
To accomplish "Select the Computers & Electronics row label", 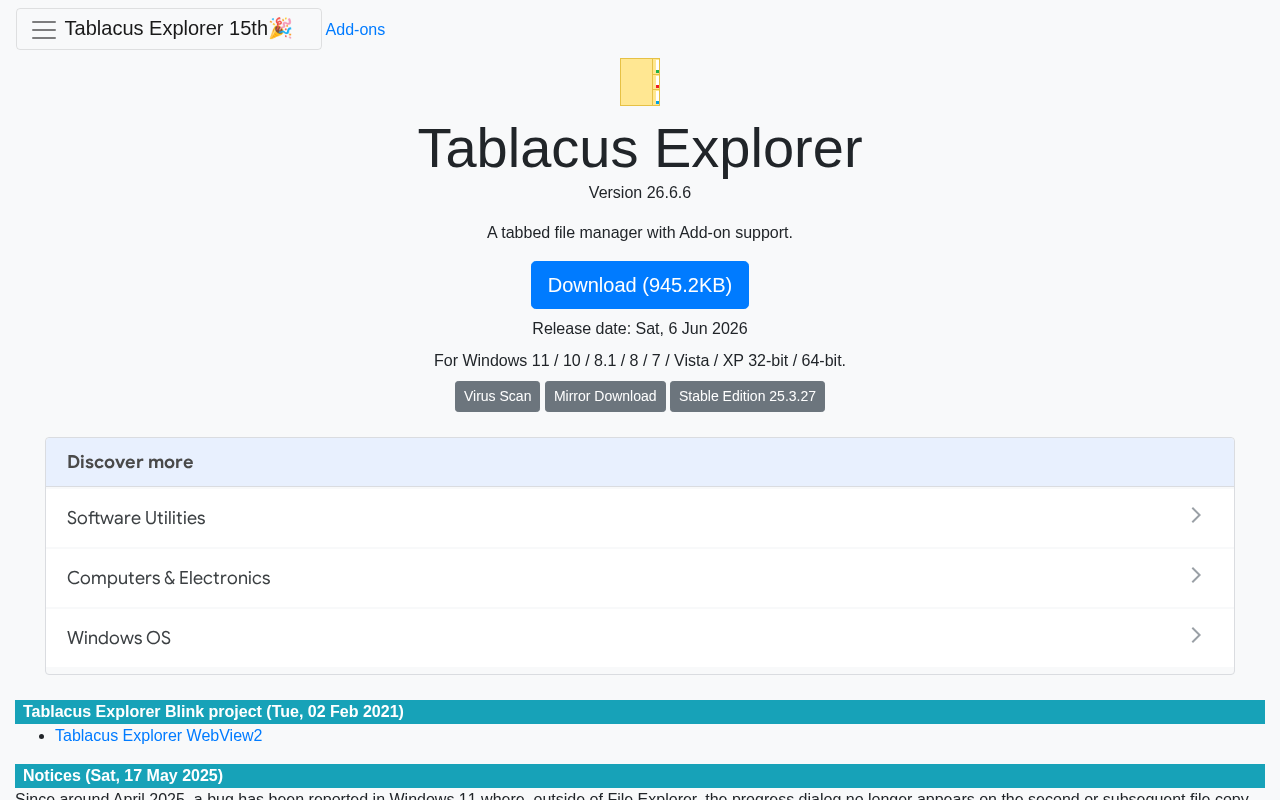I will (169, 578).
